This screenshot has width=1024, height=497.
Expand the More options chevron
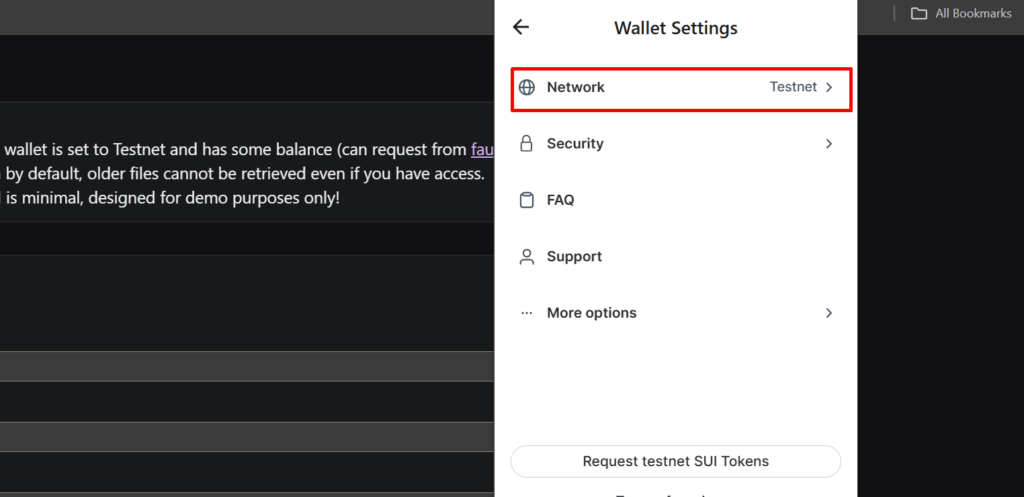pos(829,313)
